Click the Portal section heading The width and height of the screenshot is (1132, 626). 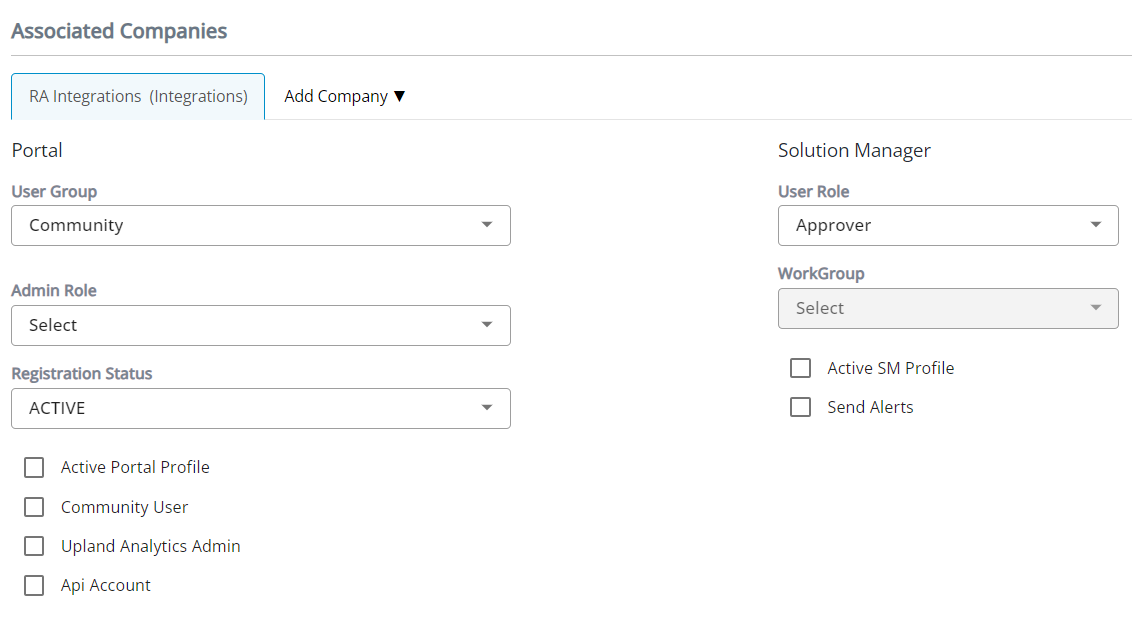point(37,150)
